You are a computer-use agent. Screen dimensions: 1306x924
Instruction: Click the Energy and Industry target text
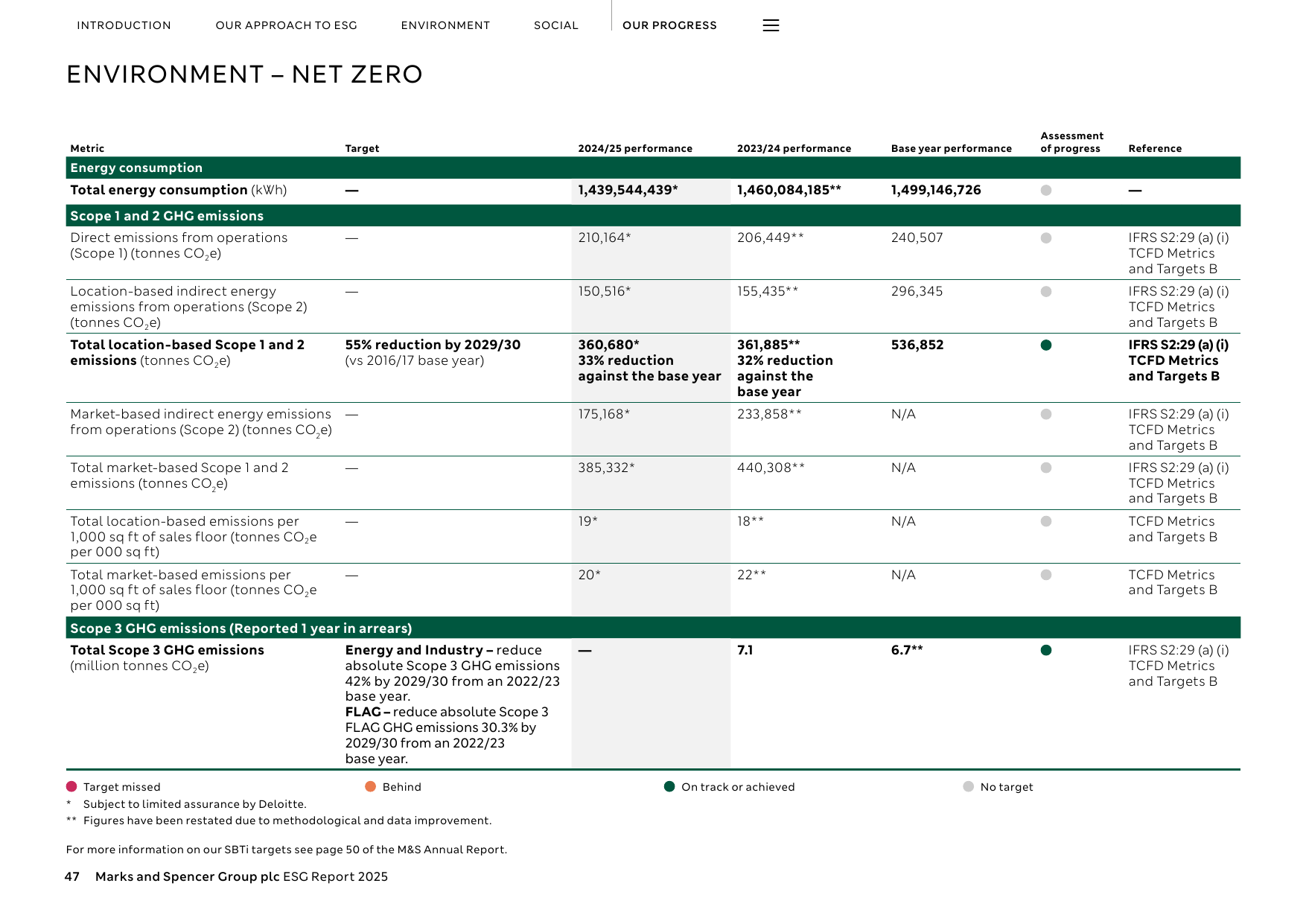452,673
